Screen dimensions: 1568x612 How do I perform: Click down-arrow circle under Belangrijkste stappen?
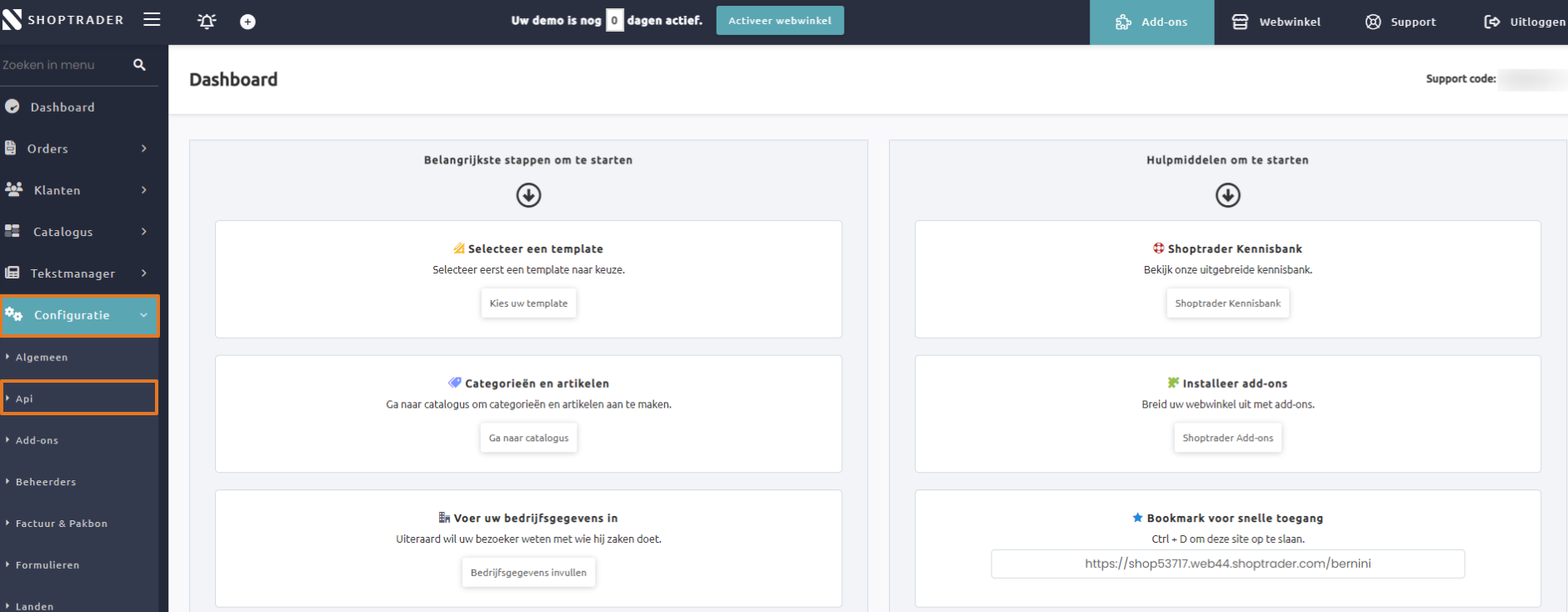tap(529, 195)
